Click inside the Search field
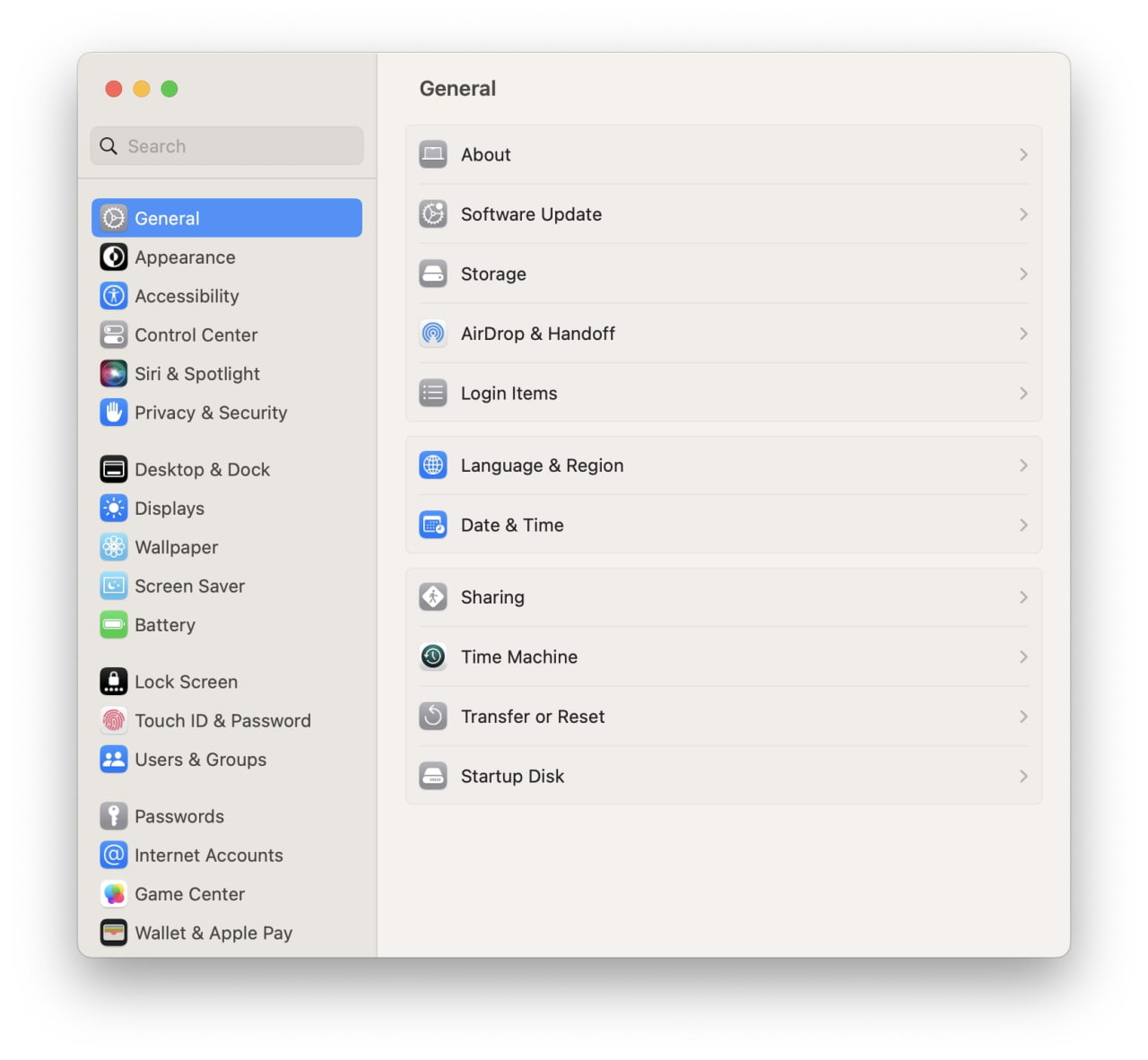Screen dimensions: 1148x1060 coord(225,145)
